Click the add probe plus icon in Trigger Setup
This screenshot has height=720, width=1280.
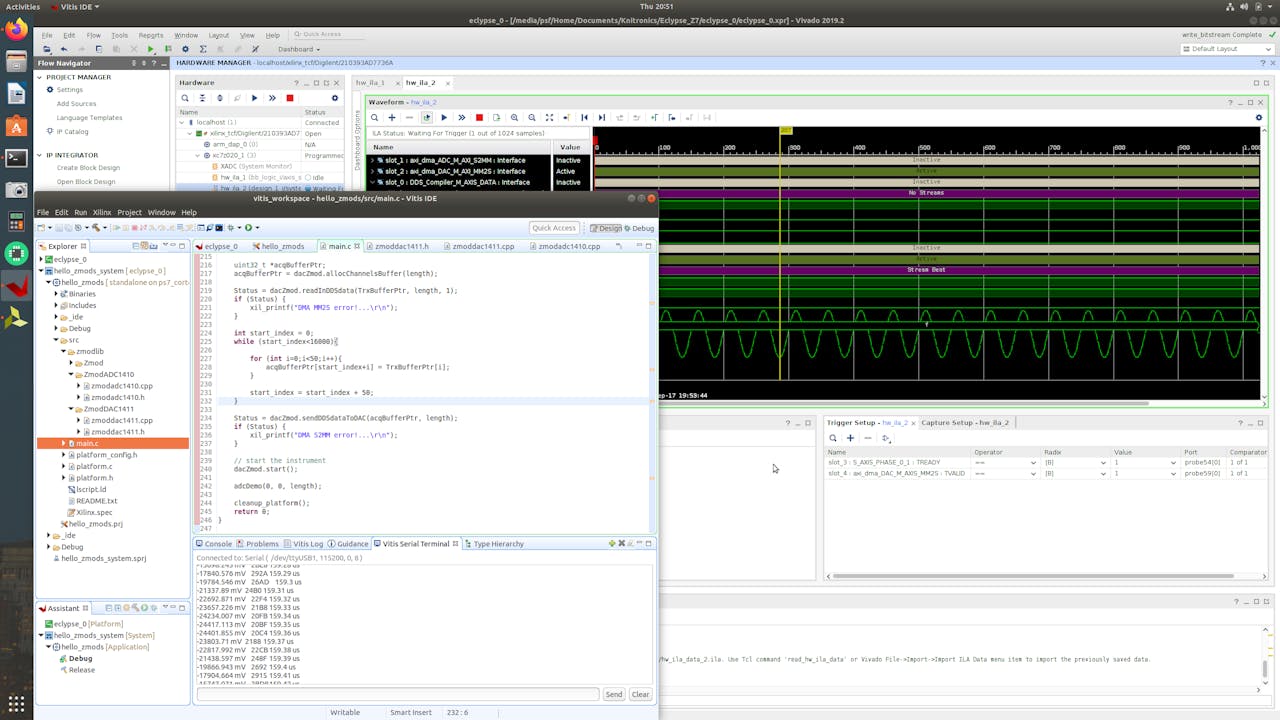pyautogui.click(x=850, y=438)
